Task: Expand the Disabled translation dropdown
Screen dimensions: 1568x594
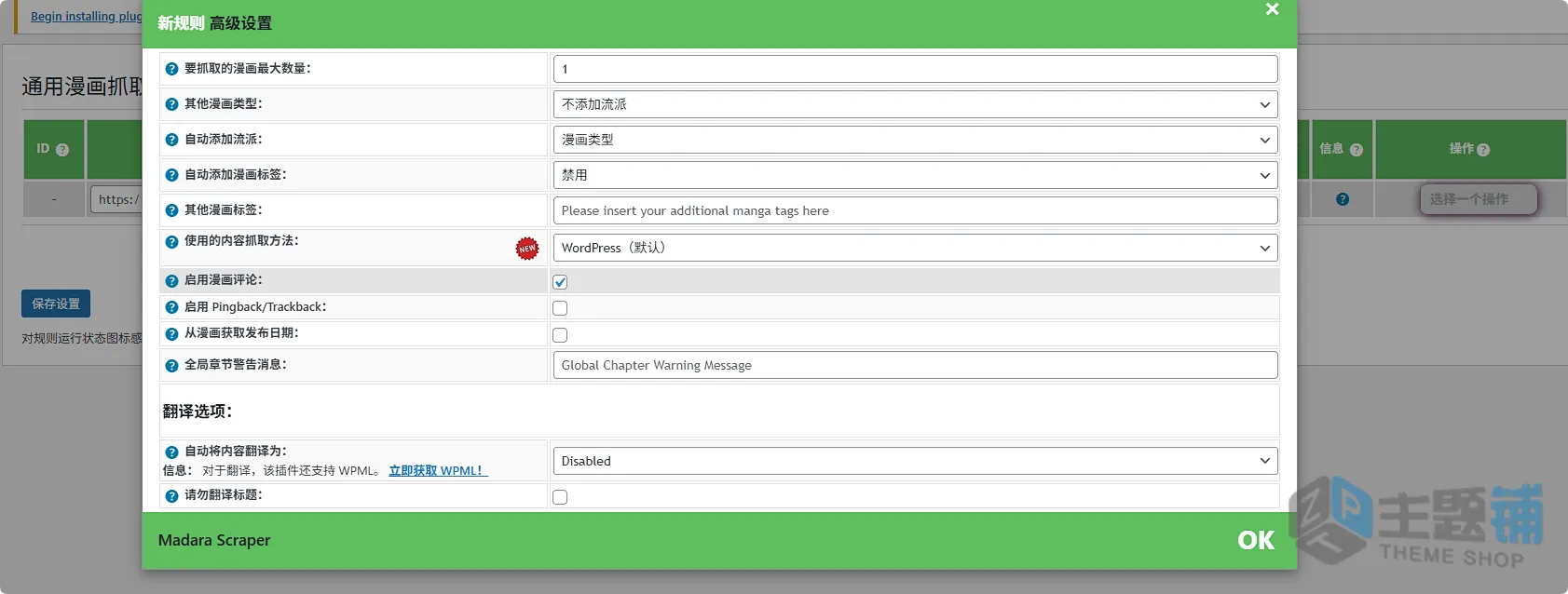Action: click(x=915, y=461)
